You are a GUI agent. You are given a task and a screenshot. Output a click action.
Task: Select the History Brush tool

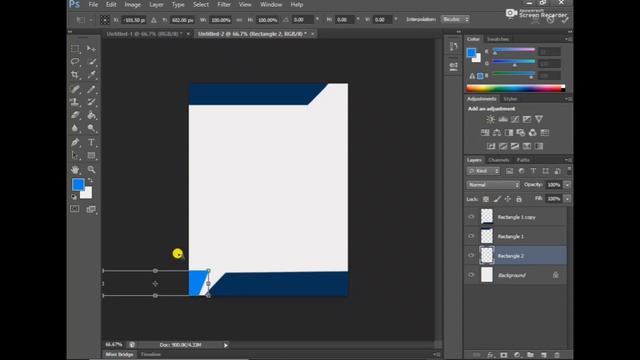[91, 102]
